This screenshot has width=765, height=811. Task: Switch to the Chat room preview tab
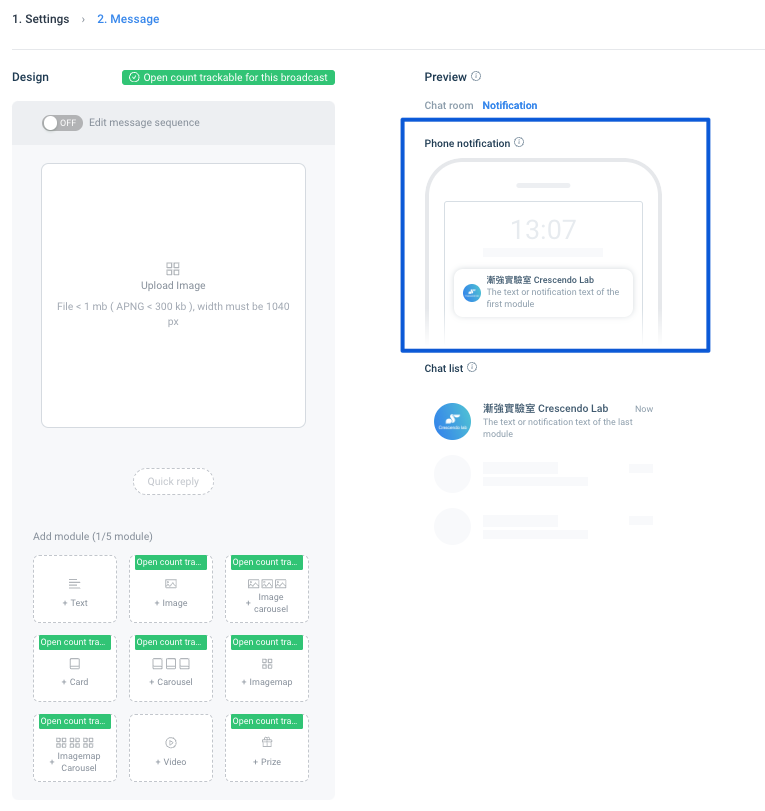pyautogui.click(x=448, y=105)
